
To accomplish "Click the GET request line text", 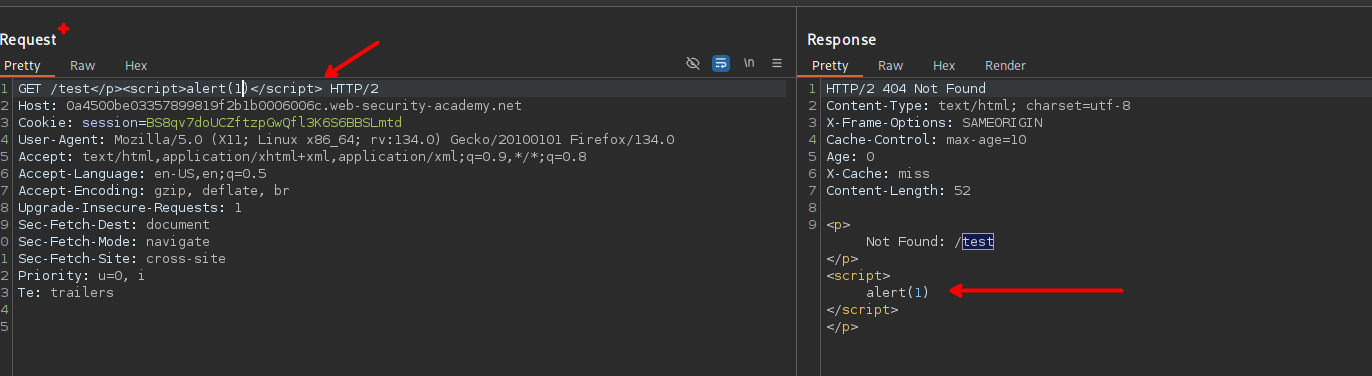I will pos(198,89).
